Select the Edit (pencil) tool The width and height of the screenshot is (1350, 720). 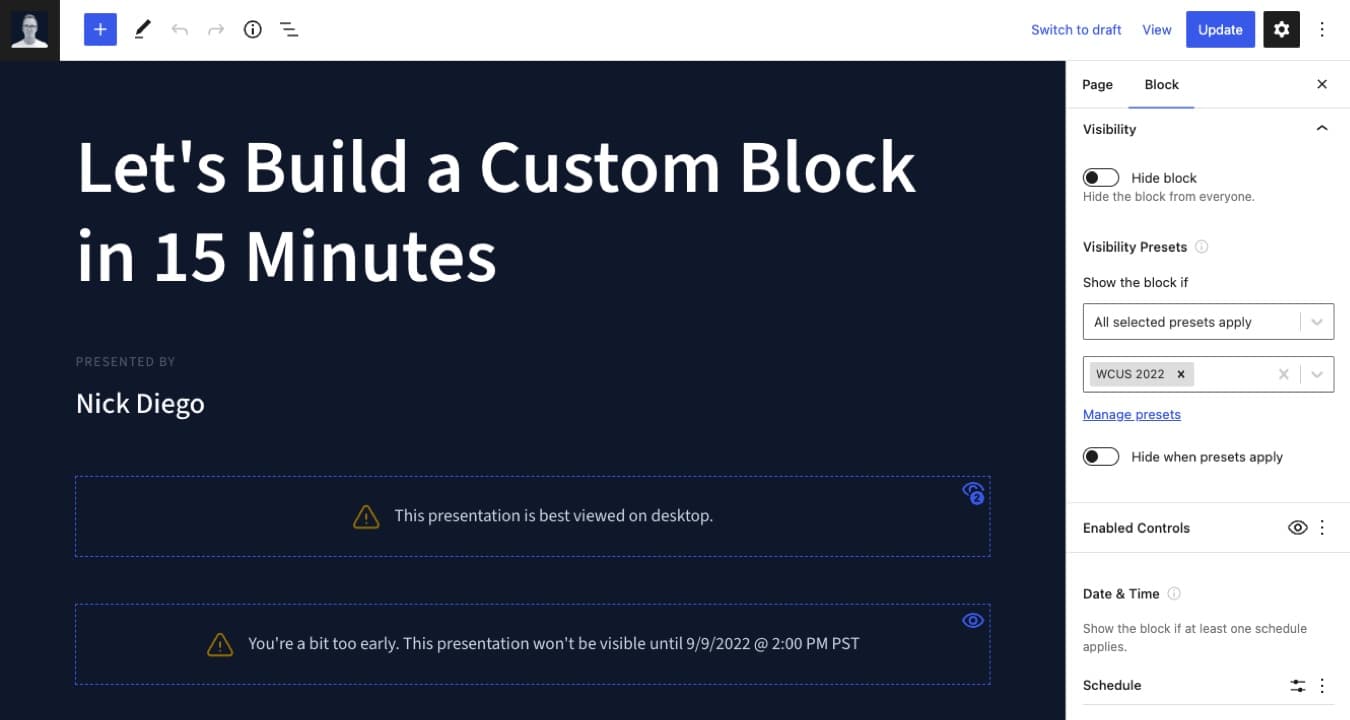point(142,29)
